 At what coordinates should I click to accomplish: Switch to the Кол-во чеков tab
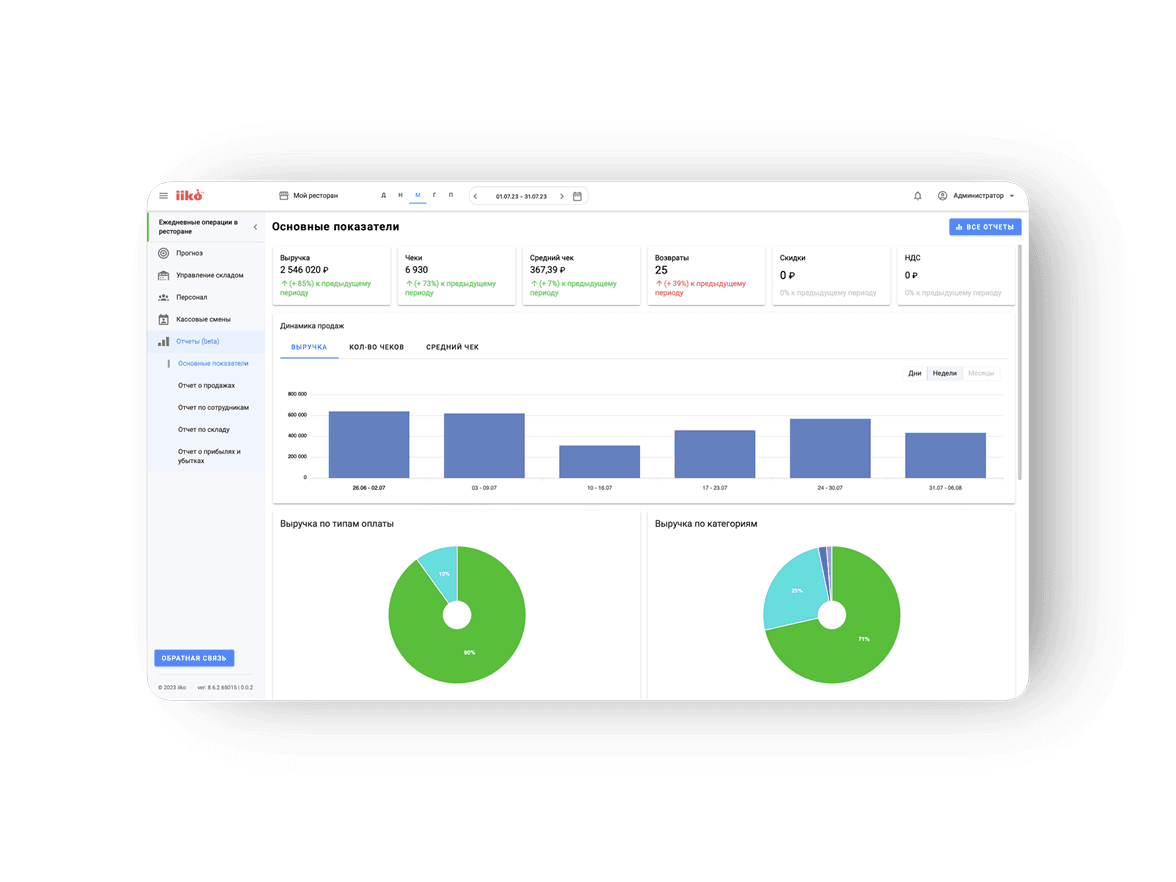click(x=376, y=347)
